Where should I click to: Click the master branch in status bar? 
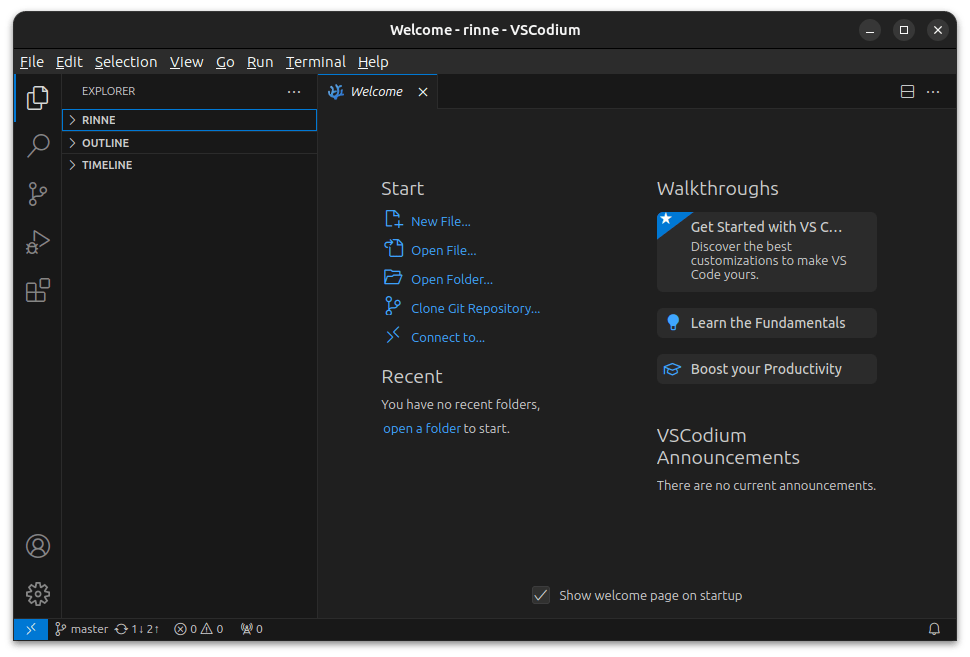(82, 629)
